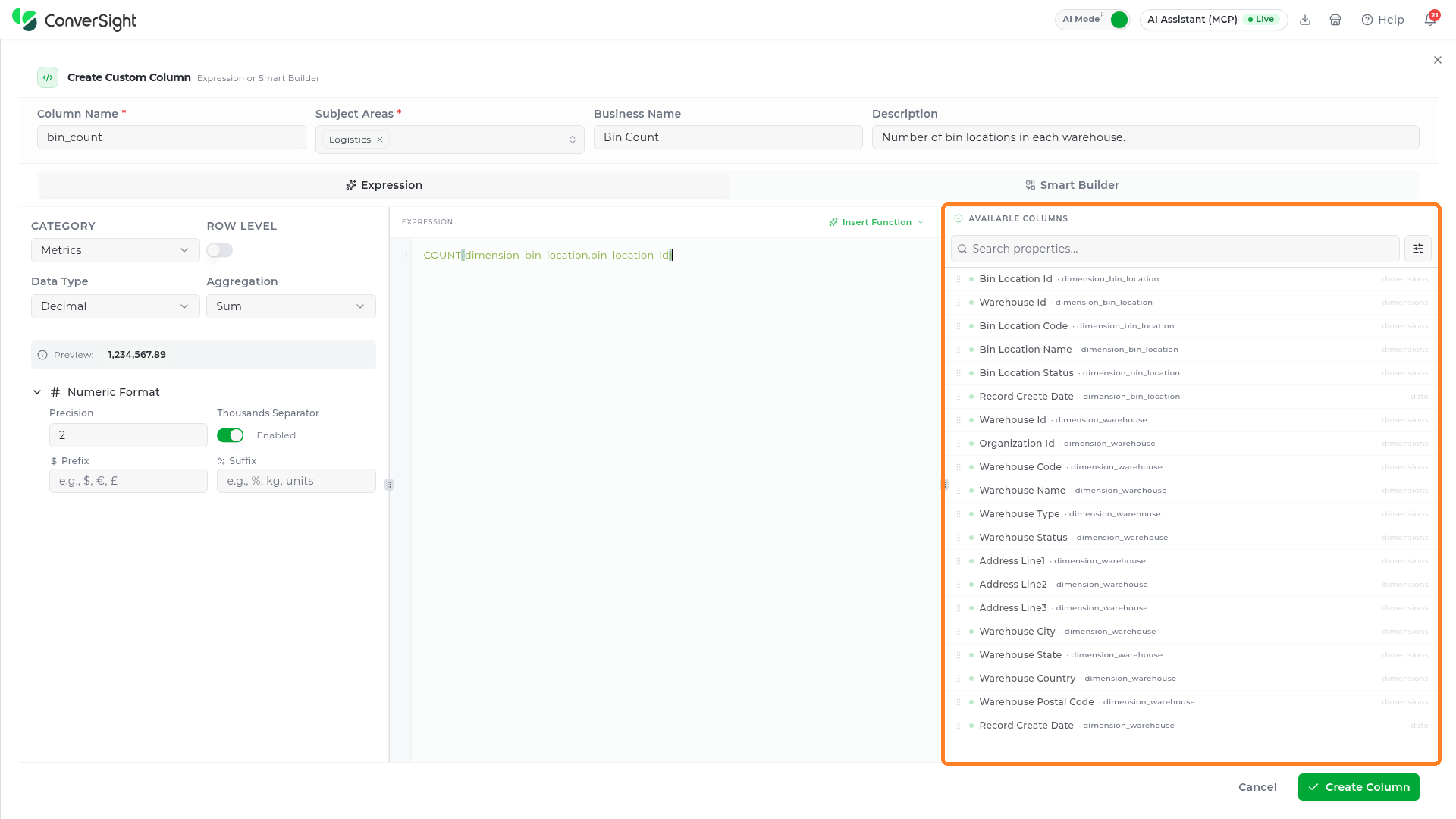Click the Search properties field
The image size is (1456, 819).
(1175, 249)
